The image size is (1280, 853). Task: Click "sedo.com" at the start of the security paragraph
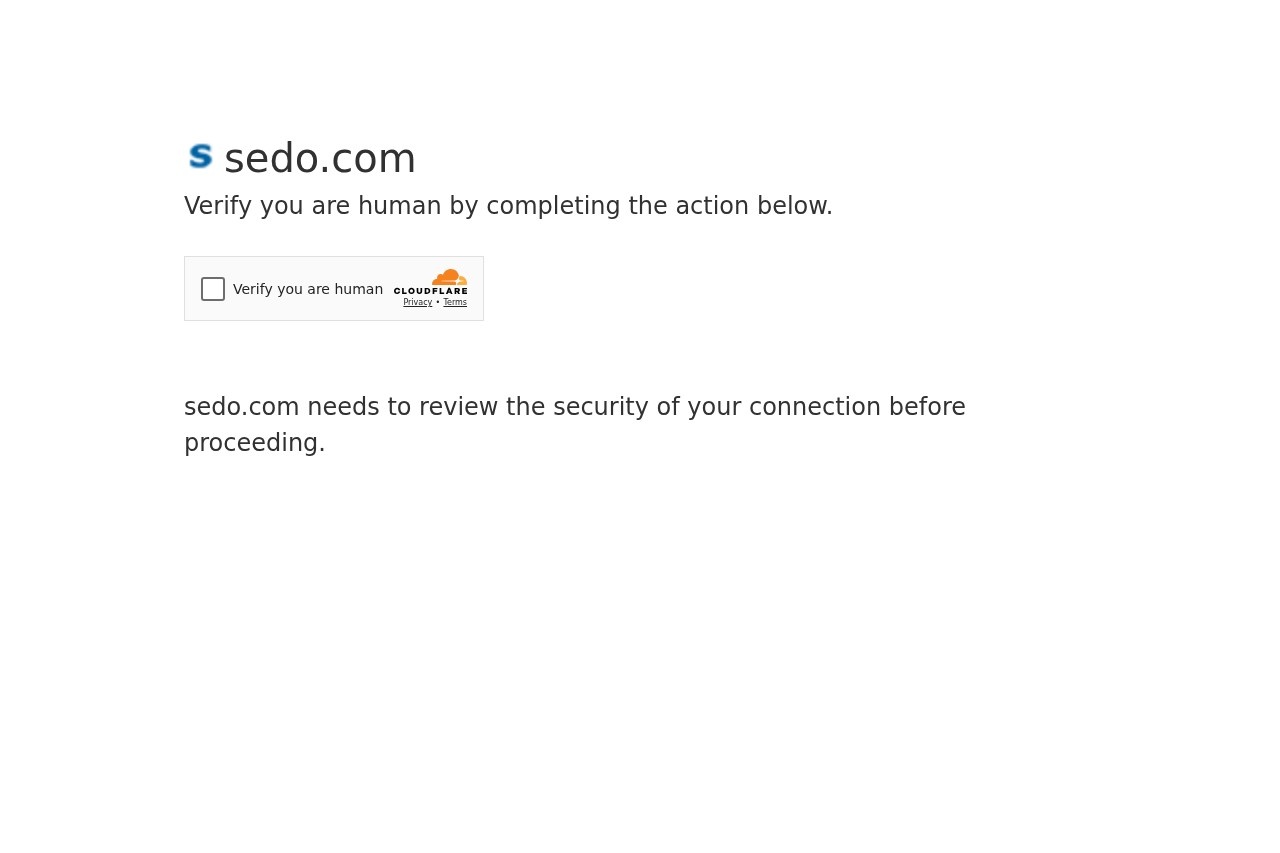pos(242,407)
